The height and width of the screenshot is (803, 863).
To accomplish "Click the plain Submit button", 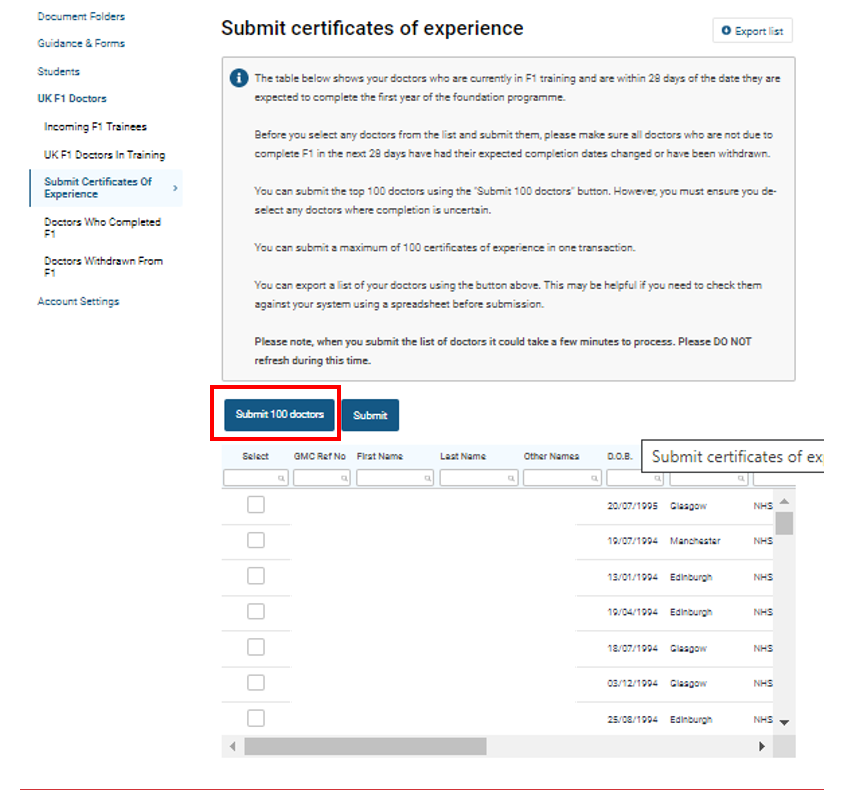I will click(370, 415).
